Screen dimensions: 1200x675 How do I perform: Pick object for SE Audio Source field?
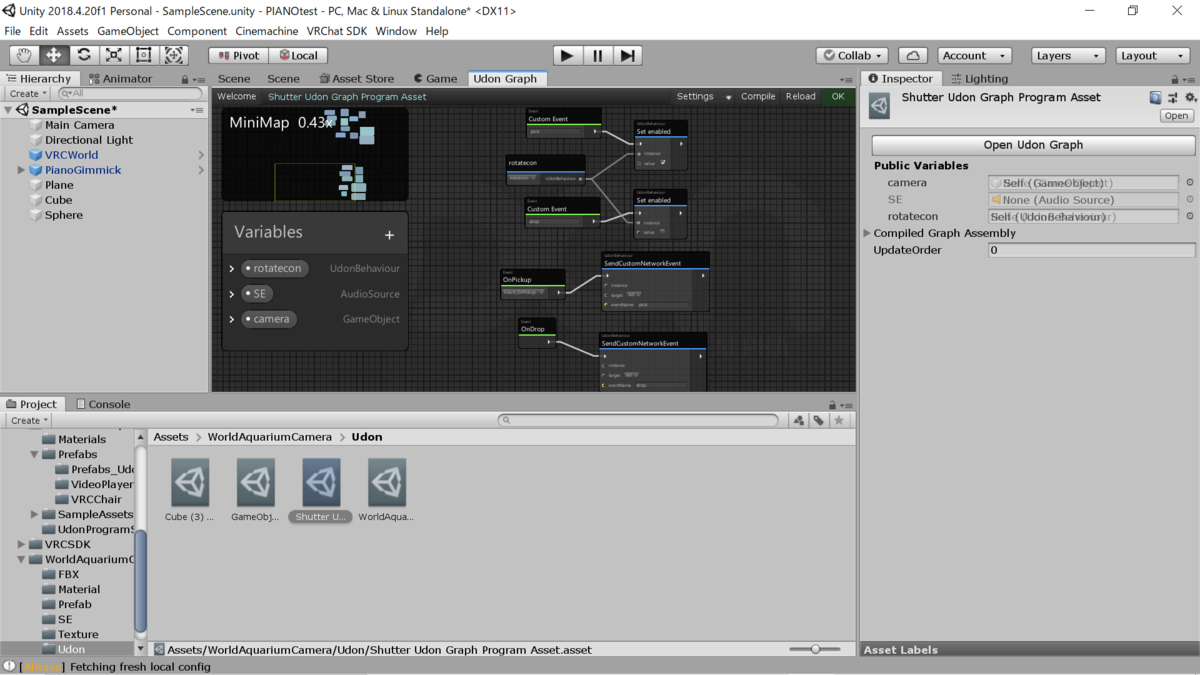[1190, 200]
